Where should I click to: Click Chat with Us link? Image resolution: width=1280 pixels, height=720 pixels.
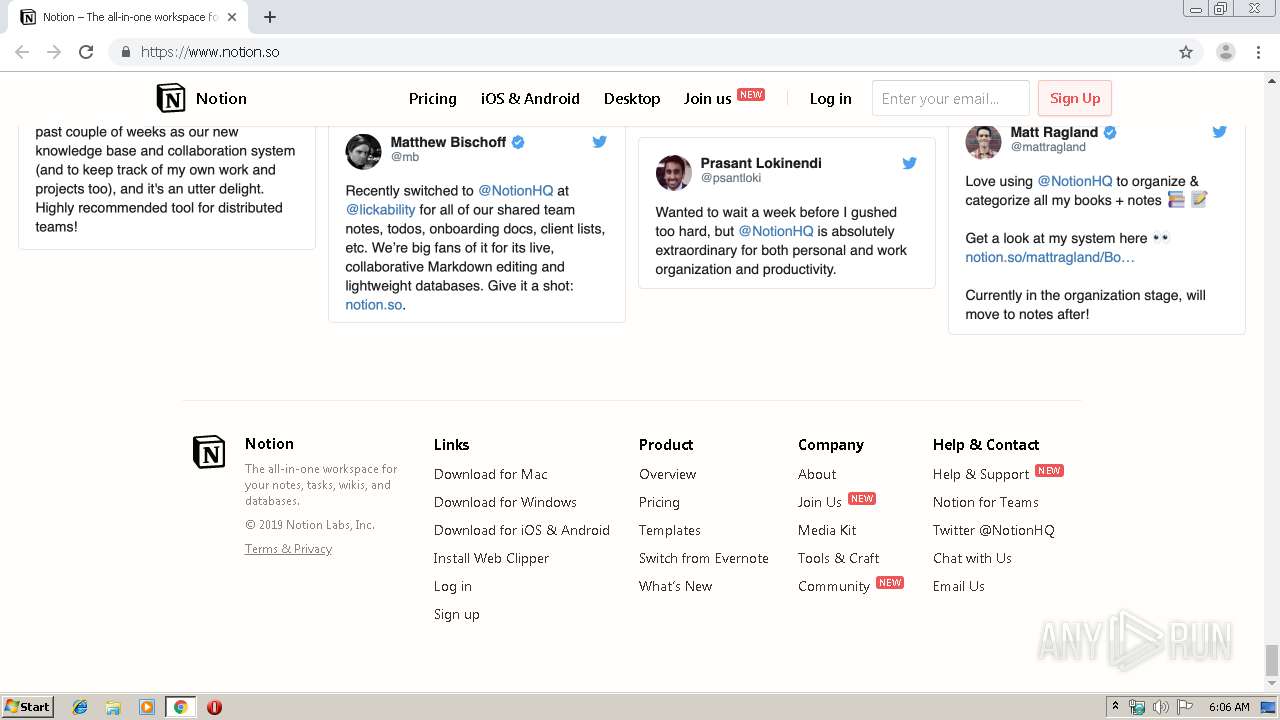972,558
